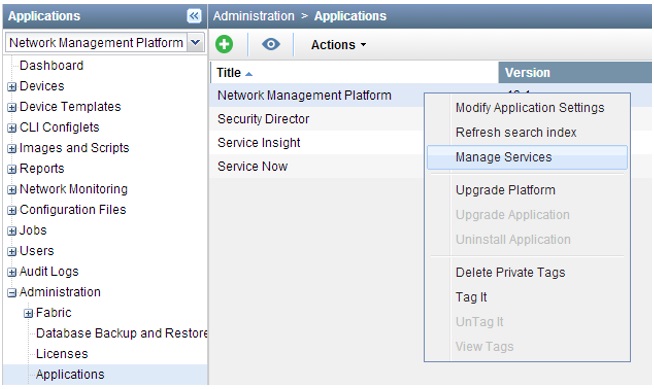Expand the Audit Logs node
This screenshot has height=389, width=654.
12,272
